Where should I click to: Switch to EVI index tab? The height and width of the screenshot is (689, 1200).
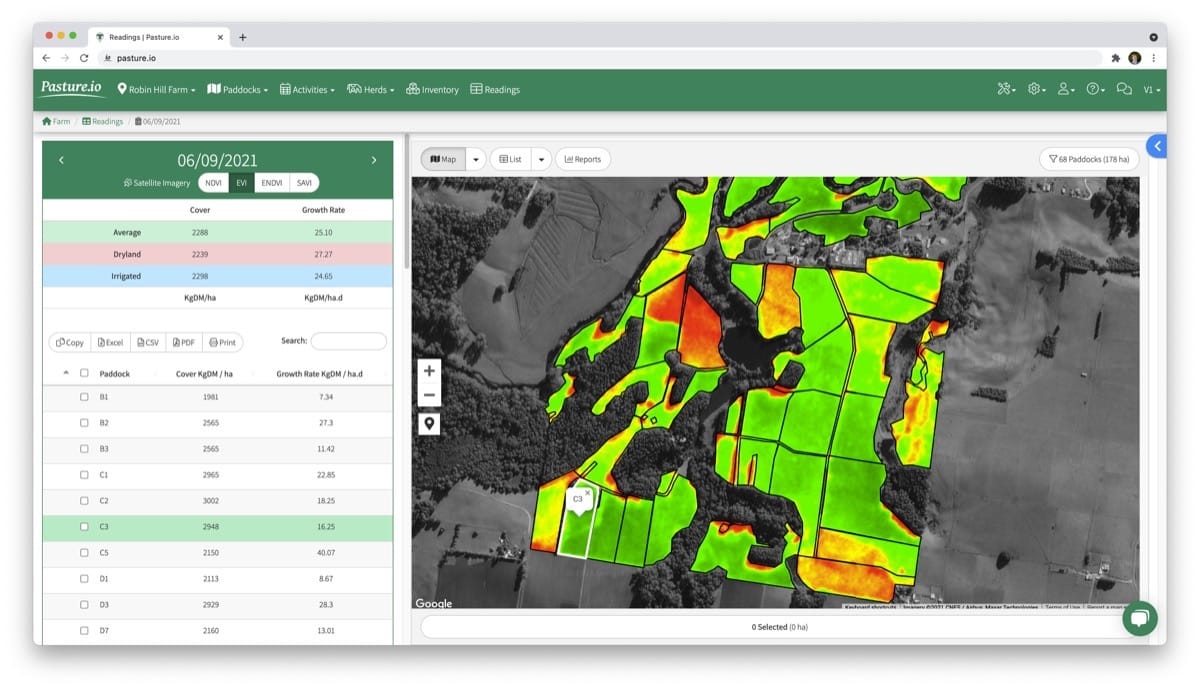tap(241, 183)
